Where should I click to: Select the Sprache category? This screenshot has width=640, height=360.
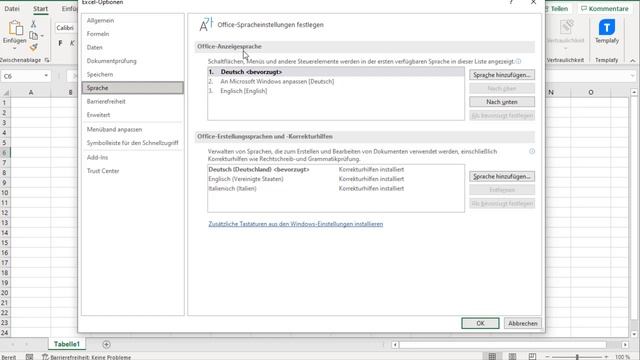pos(133,88)
